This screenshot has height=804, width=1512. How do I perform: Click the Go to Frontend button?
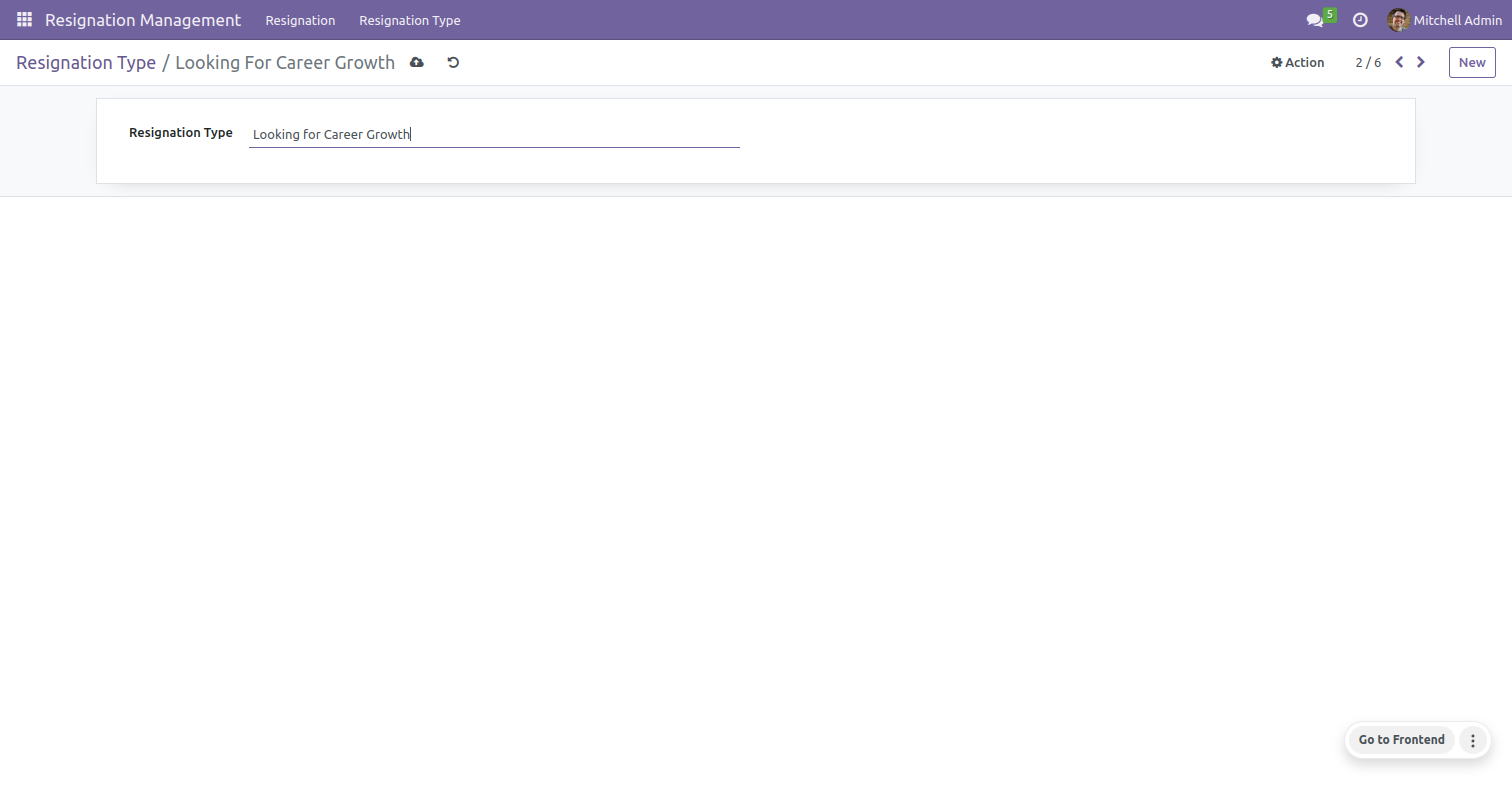tap(1401, 740)
